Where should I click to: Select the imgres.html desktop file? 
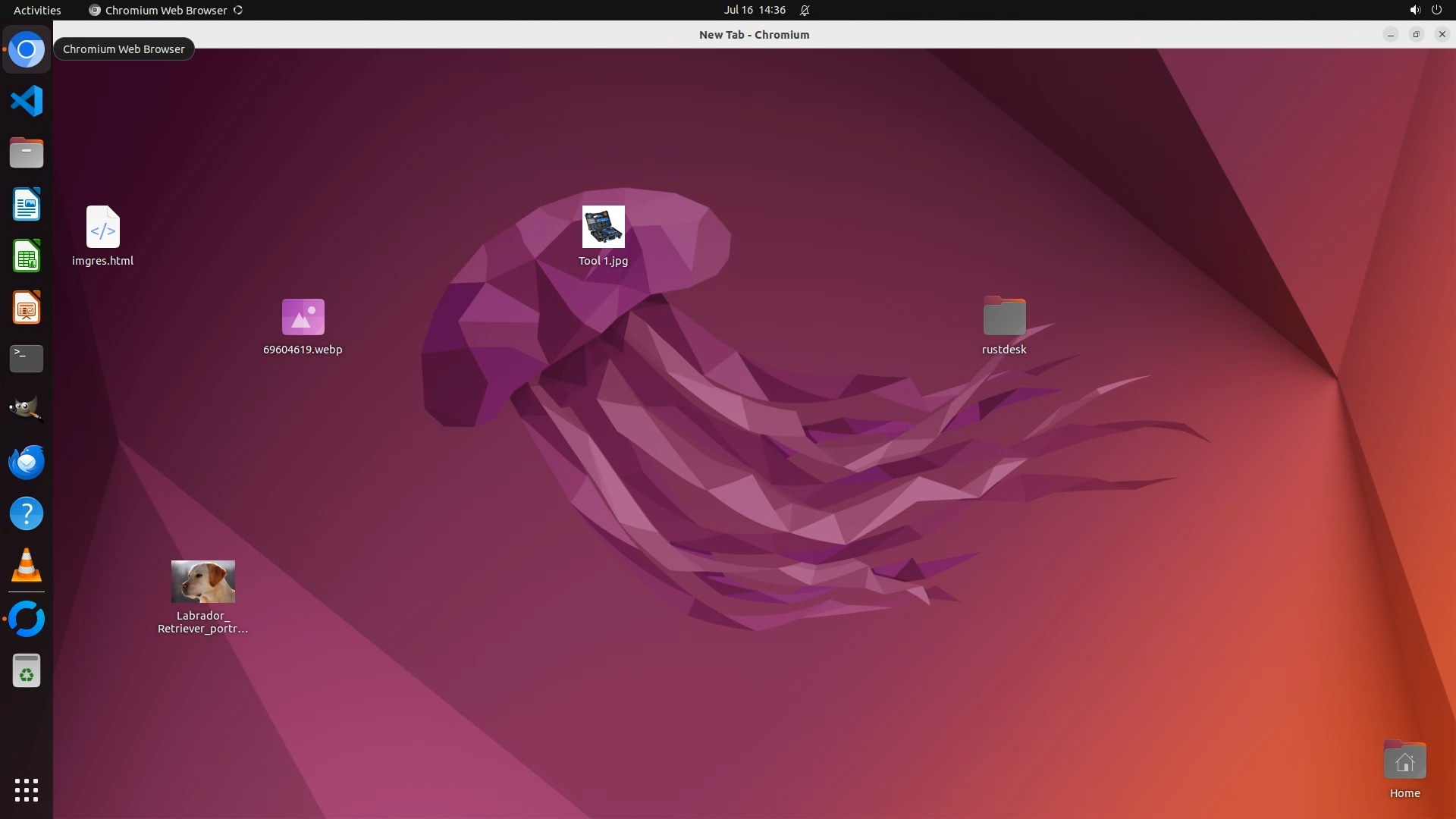tap(102, 227)
